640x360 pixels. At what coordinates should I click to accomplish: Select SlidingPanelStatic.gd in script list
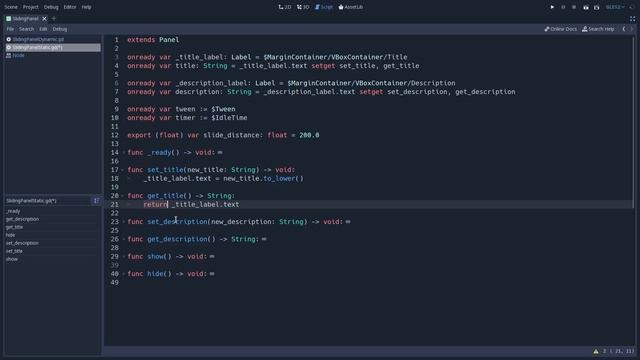[x=53, y=47]
